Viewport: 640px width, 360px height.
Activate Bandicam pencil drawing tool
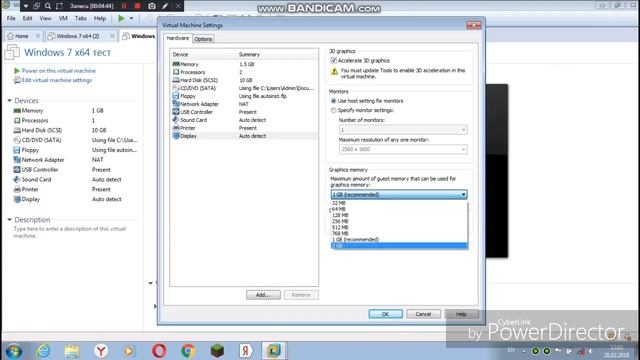[165, 6]
